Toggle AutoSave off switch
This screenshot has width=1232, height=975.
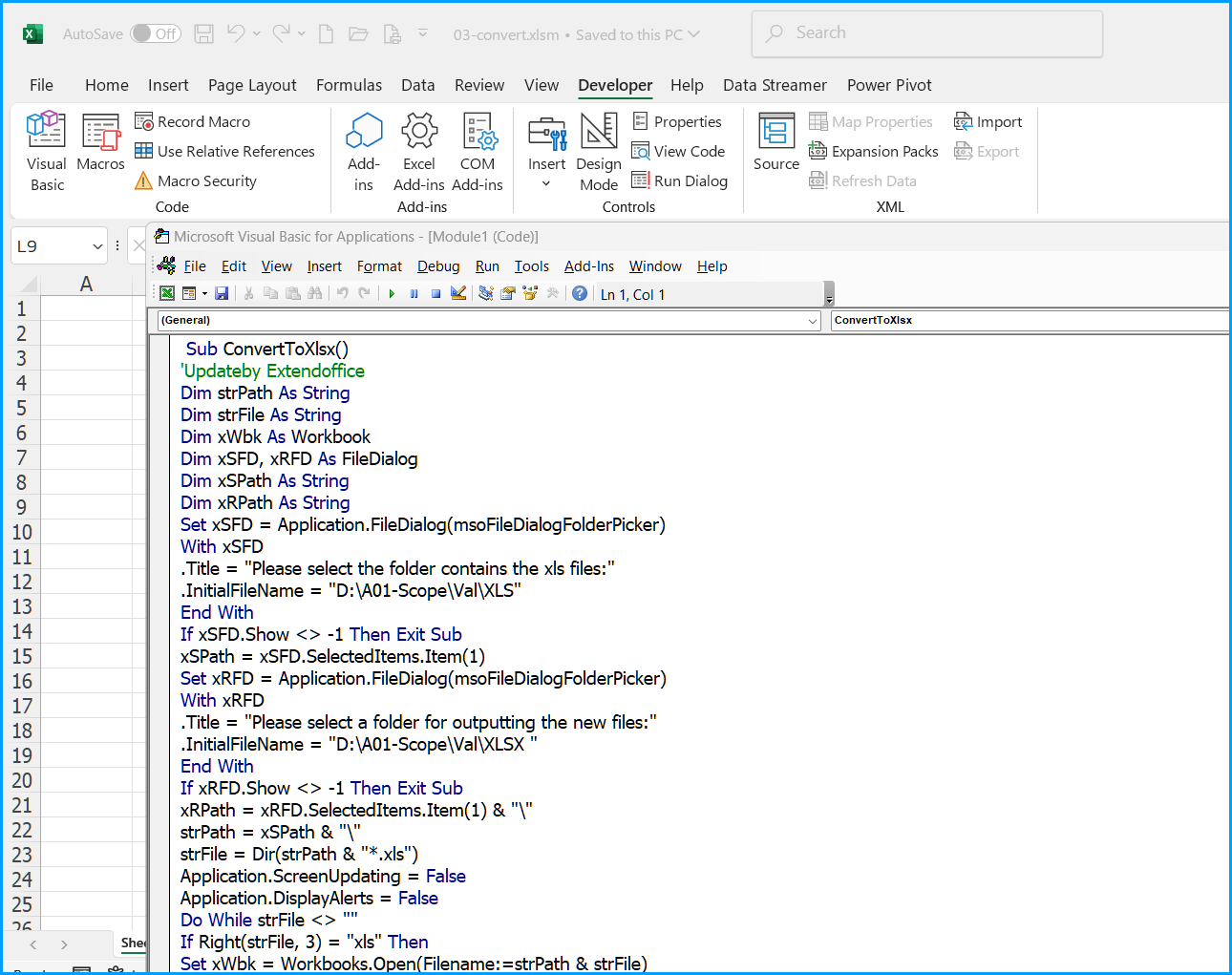coord(155,32)
